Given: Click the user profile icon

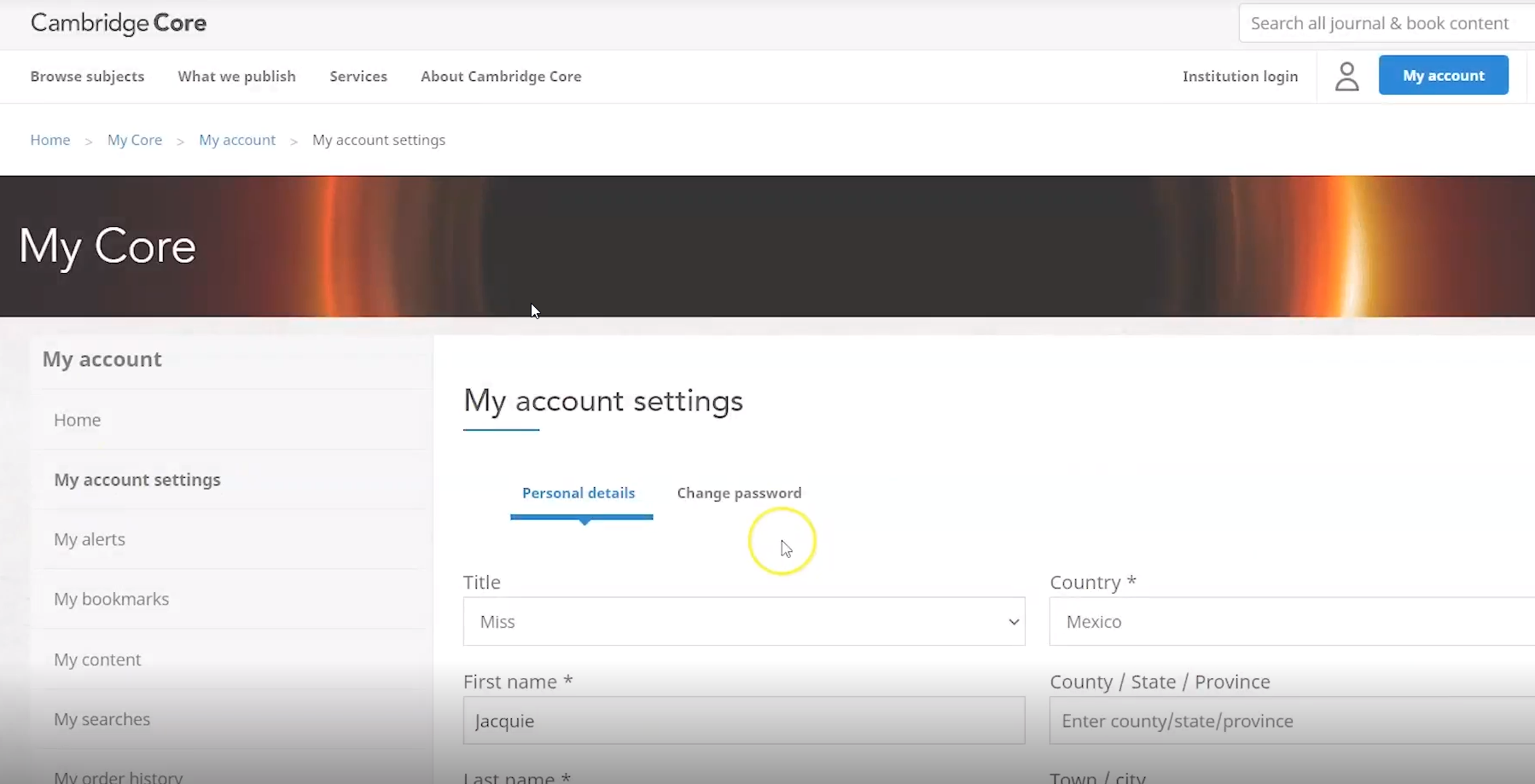Looking at the screenshot, I should point(1347,77).
